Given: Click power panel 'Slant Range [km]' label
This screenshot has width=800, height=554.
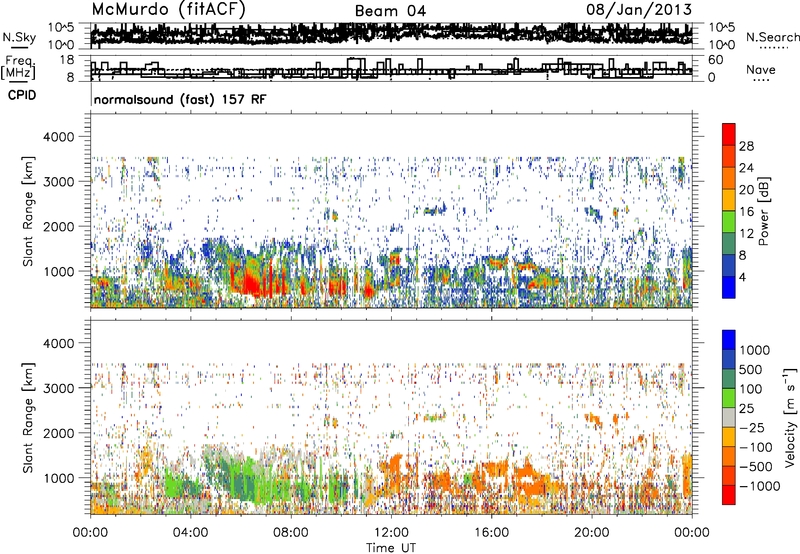Looking at the screenshot, I should click(x=28, y=211).
